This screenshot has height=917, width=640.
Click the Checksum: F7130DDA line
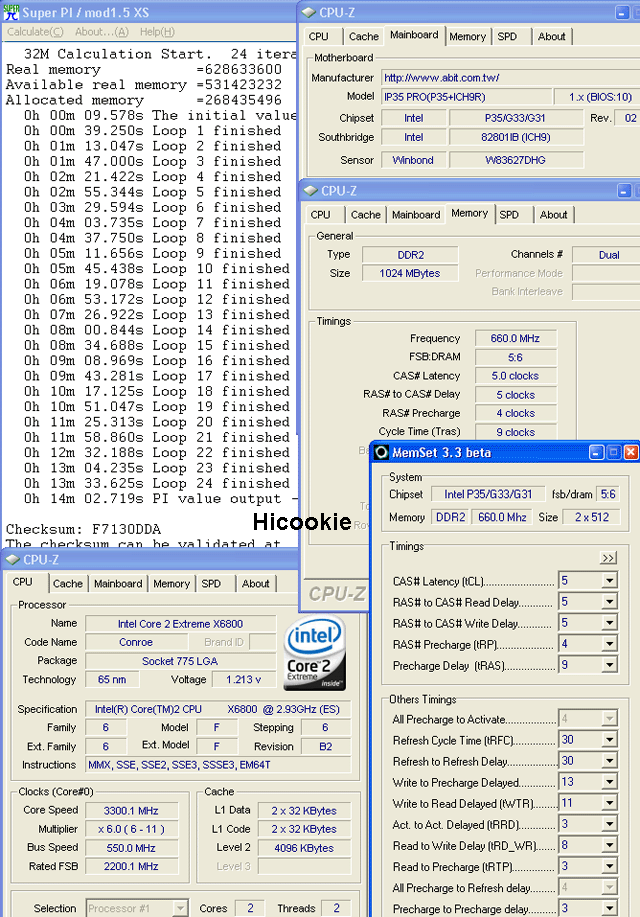(x=84, y=529)
